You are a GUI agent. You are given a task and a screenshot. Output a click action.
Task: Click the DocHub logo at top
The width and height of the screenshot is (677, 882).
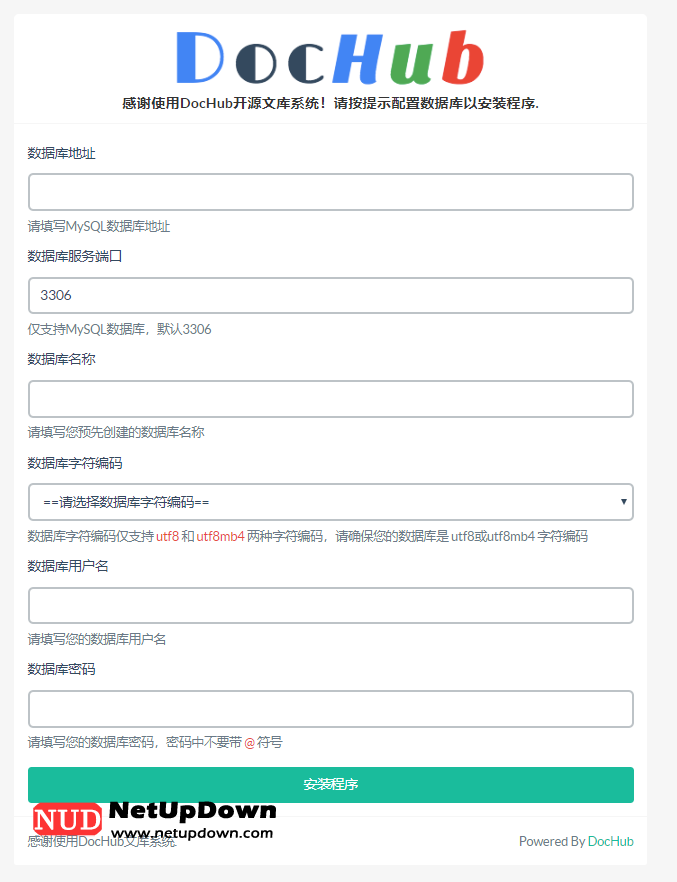(330, 57)
